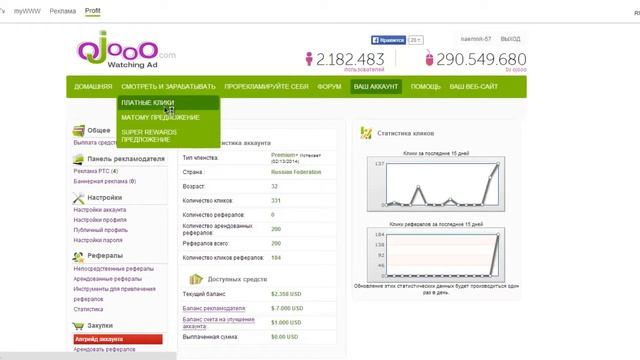Click the Настройки tools icon
Screen dimensions: 640x360
78,198
